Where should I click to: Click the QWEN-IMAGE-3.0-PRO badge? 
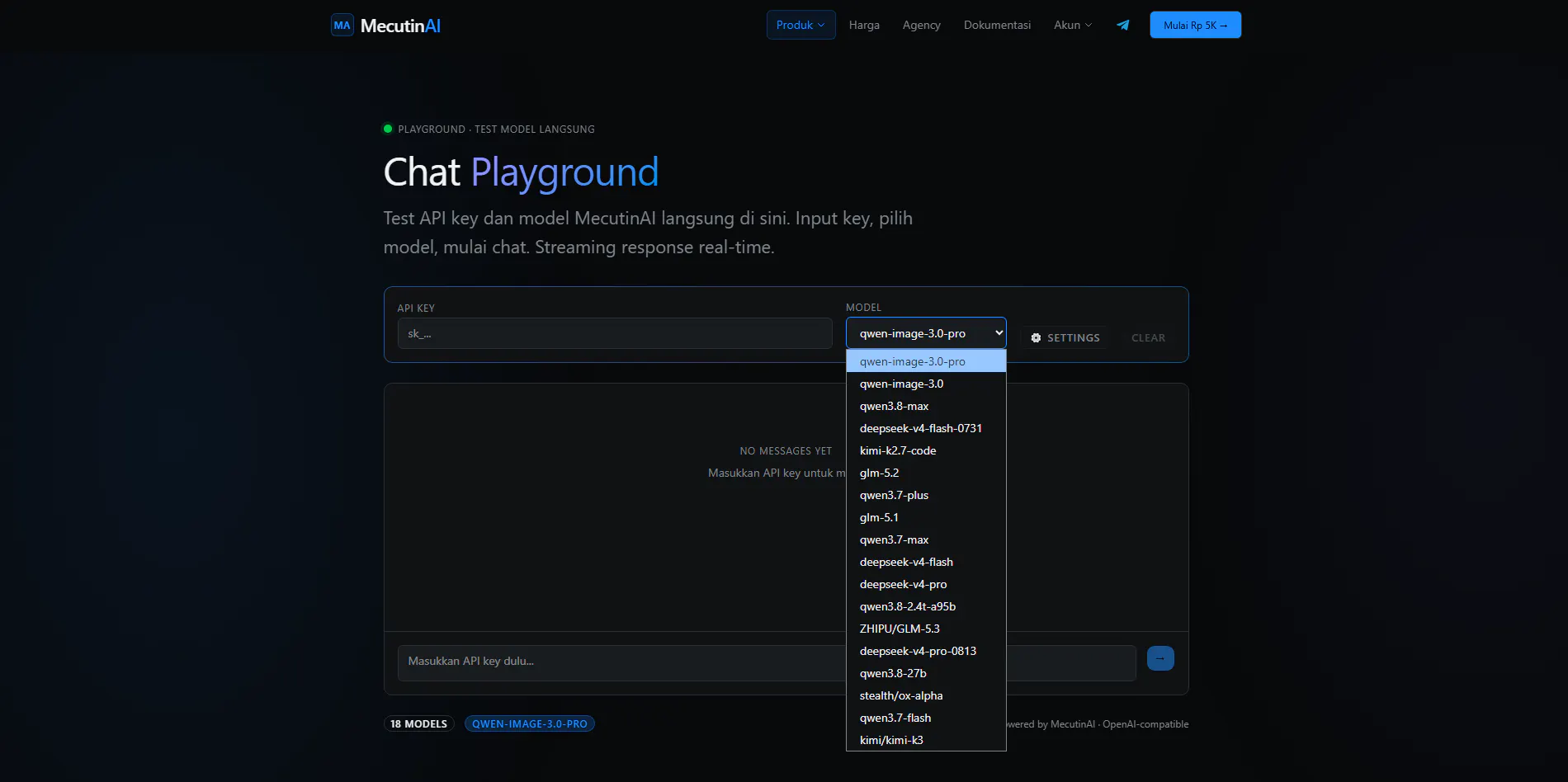click(x=530, y=723)
